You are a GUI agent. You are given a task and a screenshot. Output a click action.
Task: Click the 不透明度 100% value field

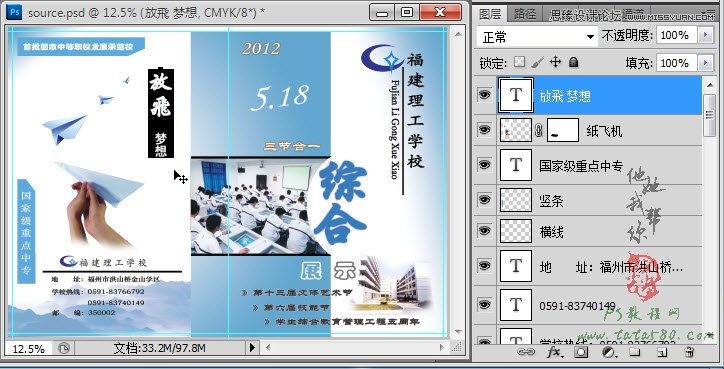point(677,35)
